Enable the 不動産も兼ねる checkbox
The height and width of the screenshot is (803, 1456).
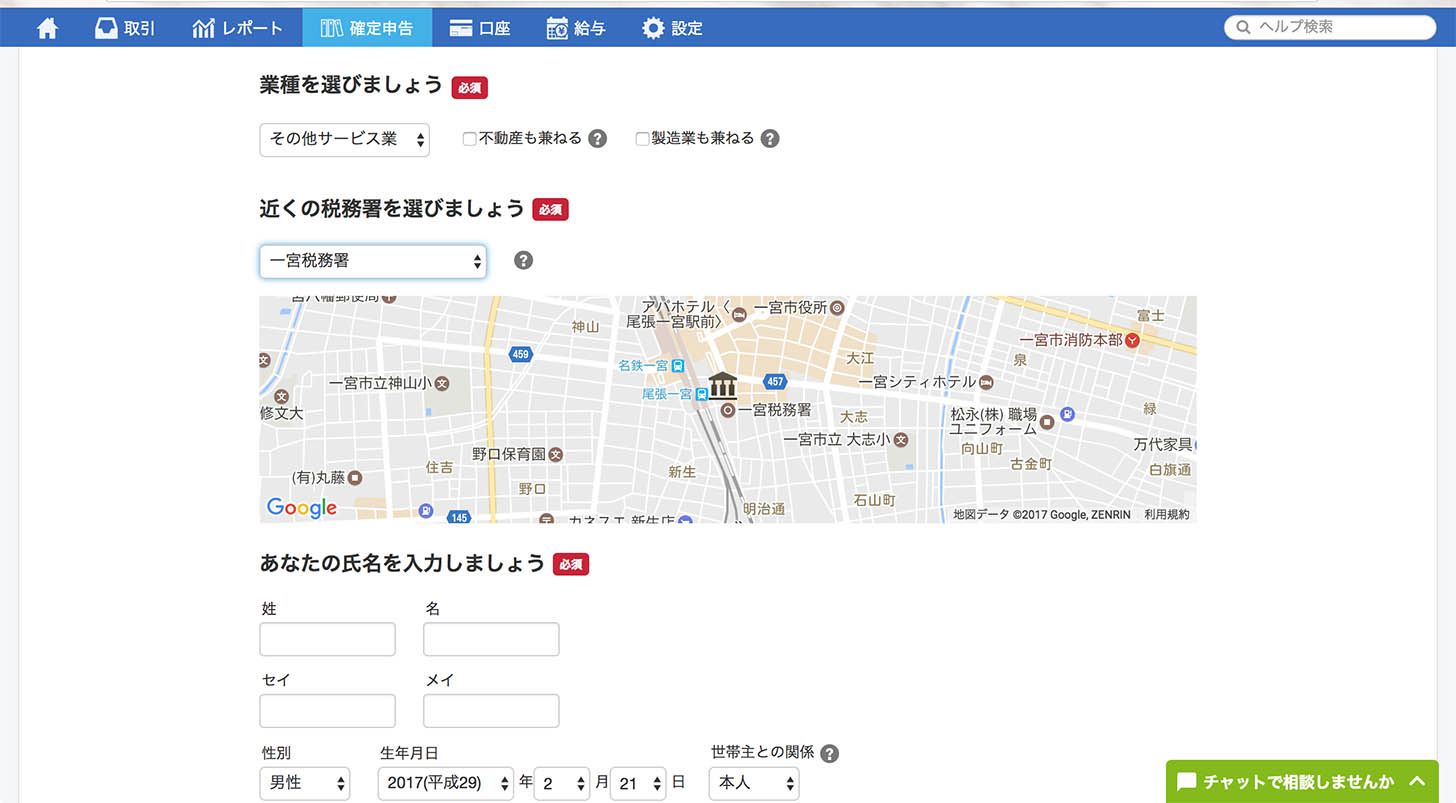(x=469, y=138)
